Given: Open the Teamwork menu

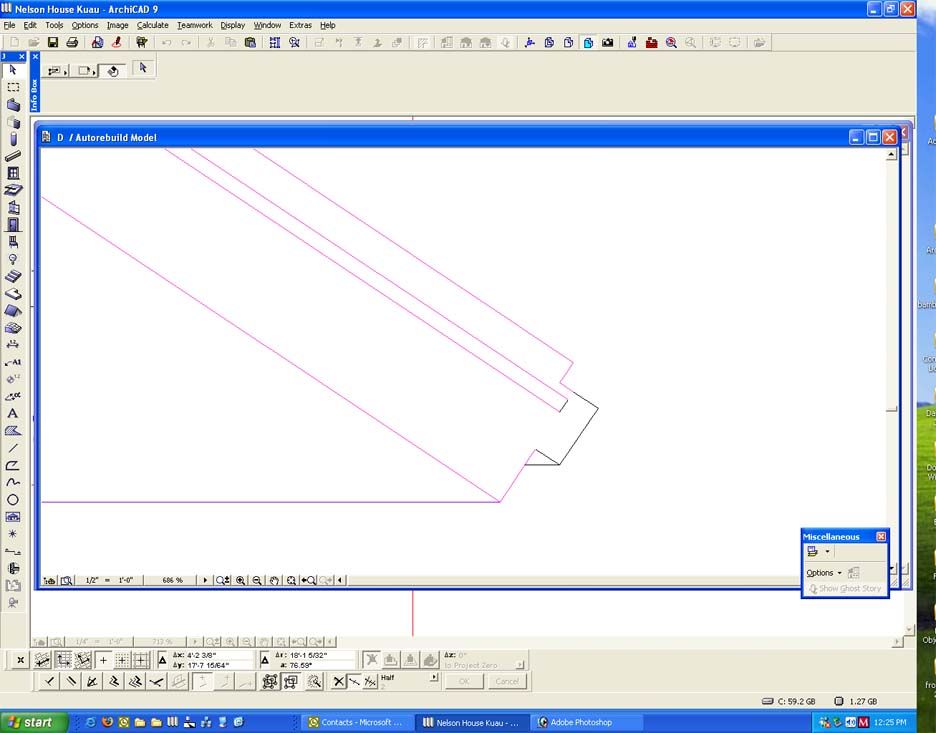Looking at the screenshot, I should click(194, 25).
